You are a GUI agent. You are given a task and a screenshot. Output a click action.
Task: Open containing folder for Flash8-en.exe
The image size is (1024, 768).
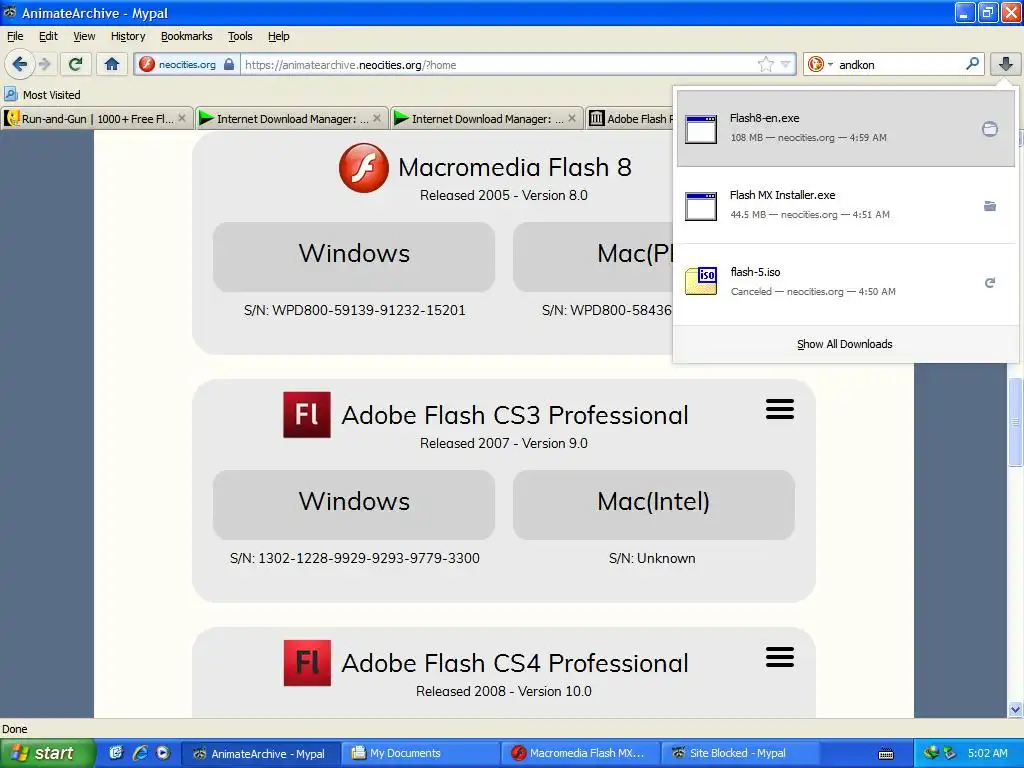[x=989, y=129]
